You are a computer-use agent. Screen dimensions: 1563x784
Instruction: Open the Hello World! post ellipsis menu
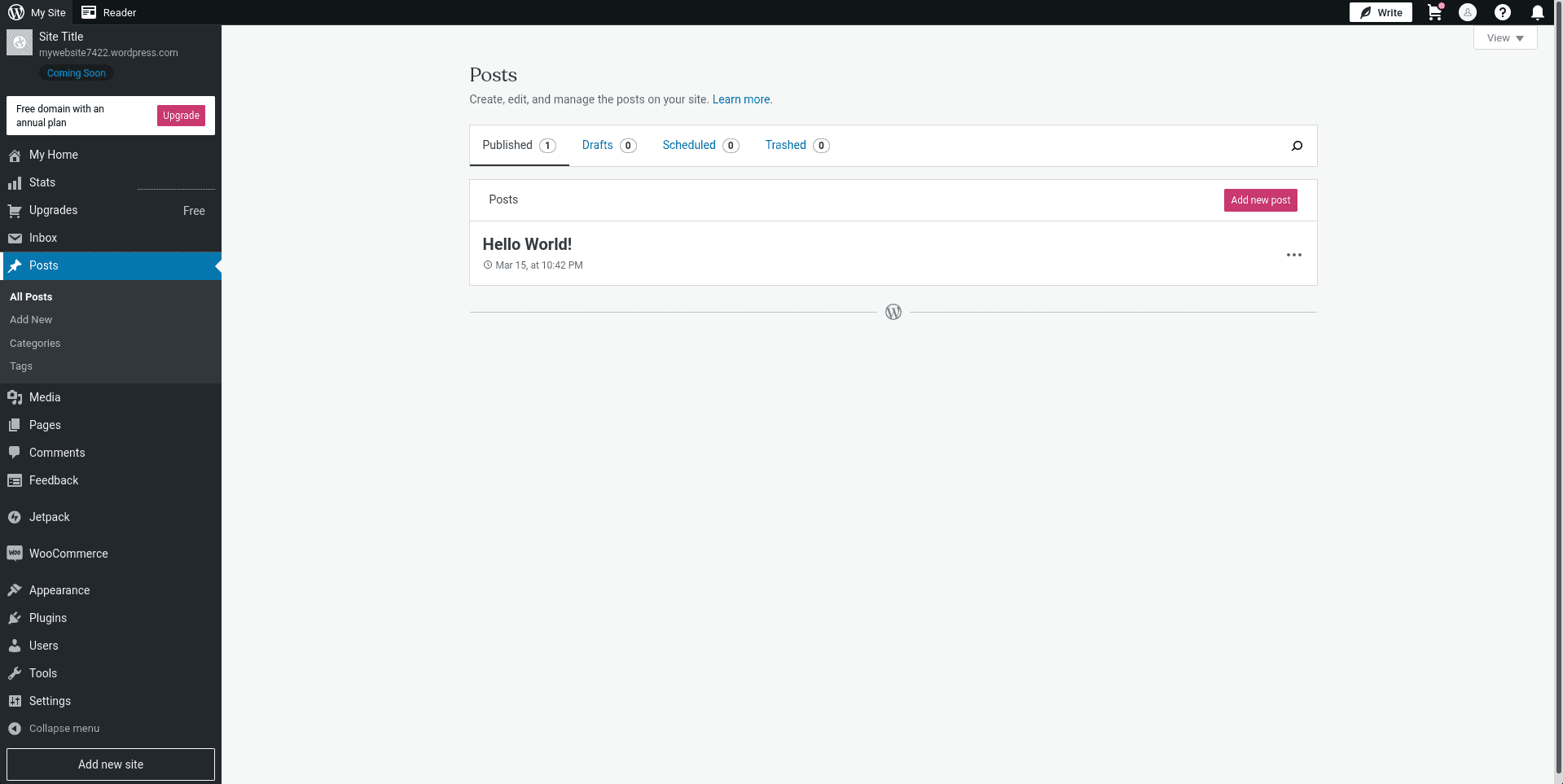click(x=1294, y=255)
